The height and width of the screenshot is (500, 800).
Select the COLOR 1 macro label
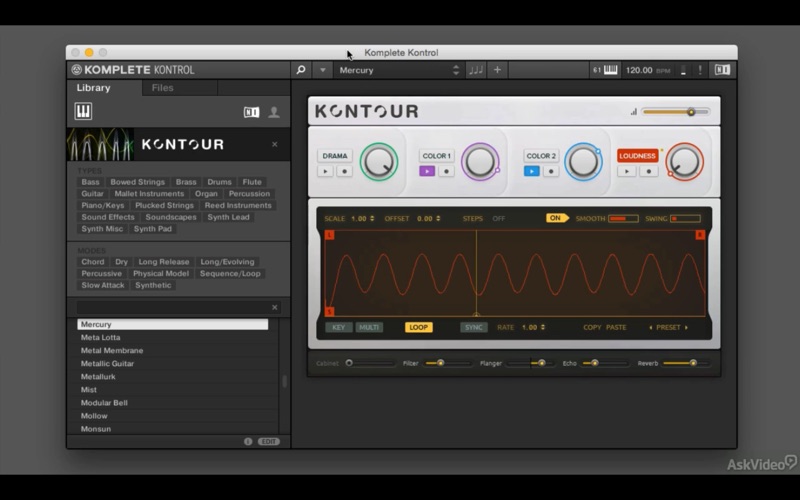click(436, 156)
